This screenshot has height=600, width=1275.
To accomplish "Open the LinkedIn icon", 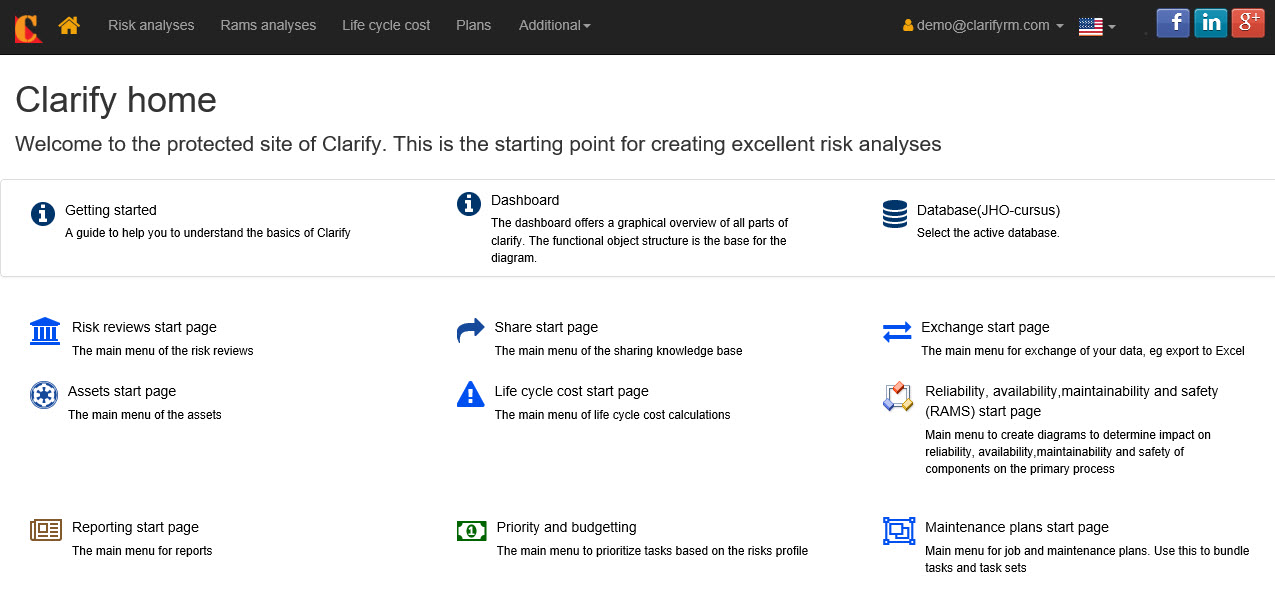I will [1211, 23].
